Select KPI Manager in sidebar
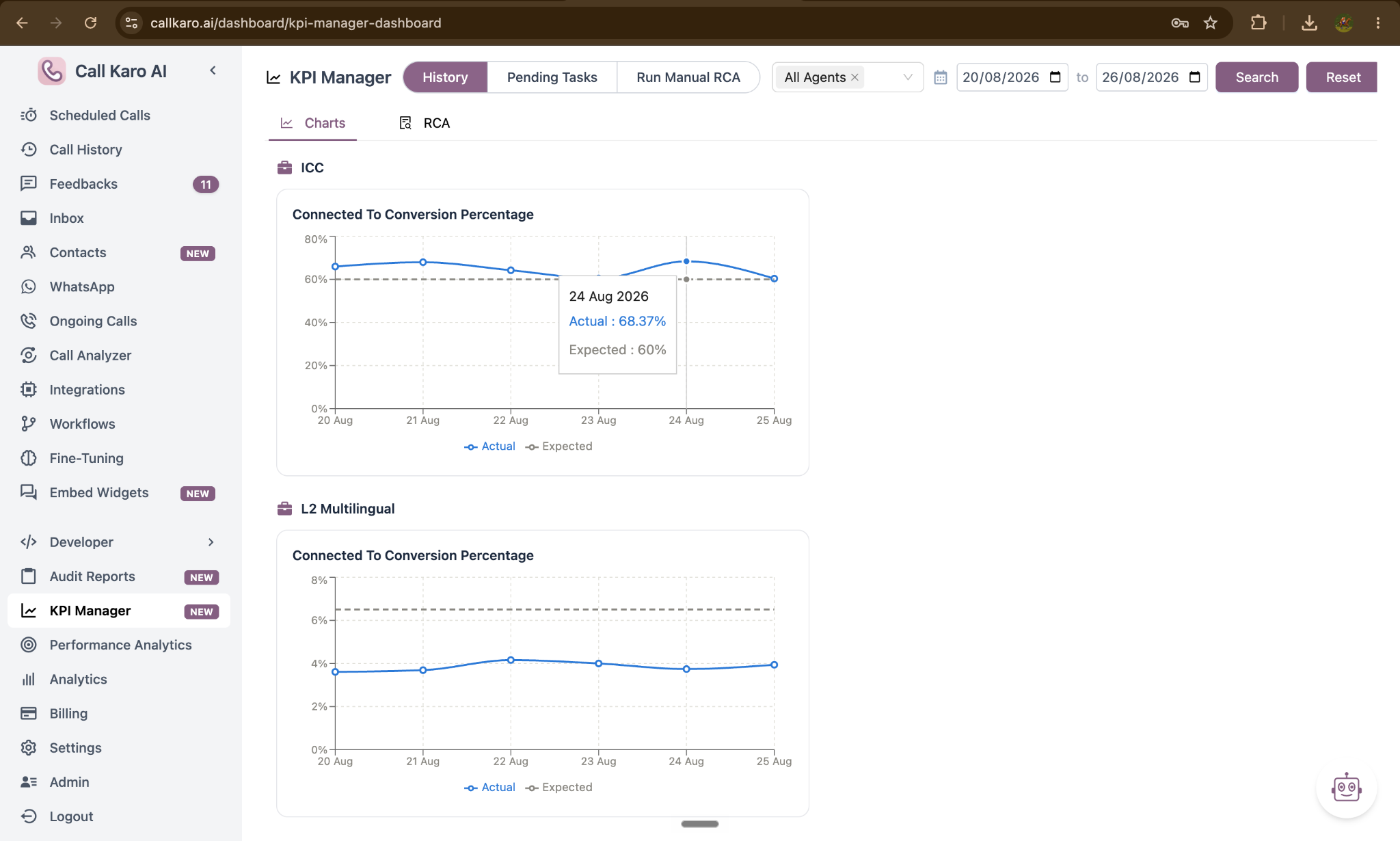The width and height of the screenshot is (1400, 841). (119, 611)
